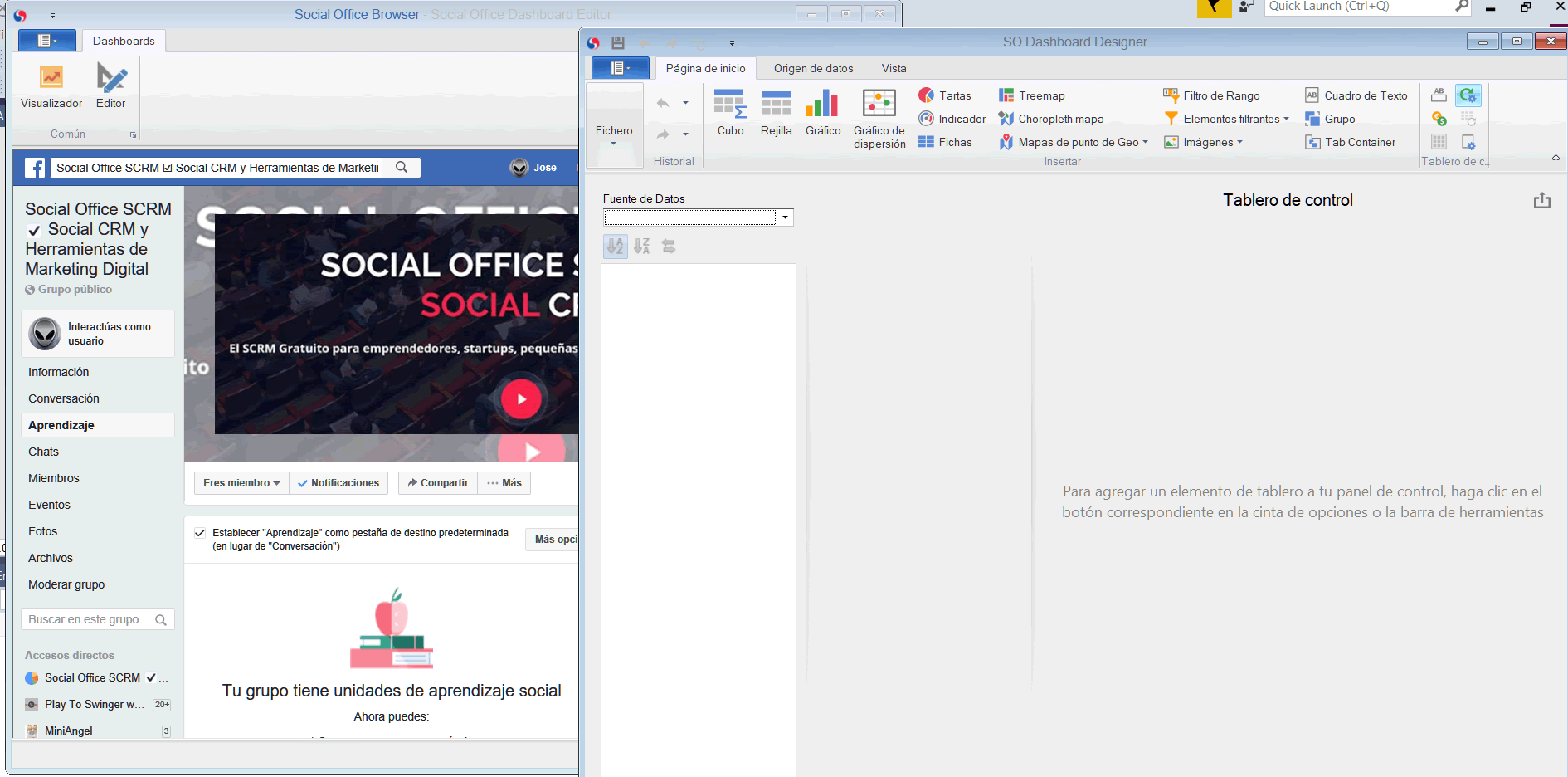Open the Designer application menu button
This screenshot has width=1568, height=777.
620,68
